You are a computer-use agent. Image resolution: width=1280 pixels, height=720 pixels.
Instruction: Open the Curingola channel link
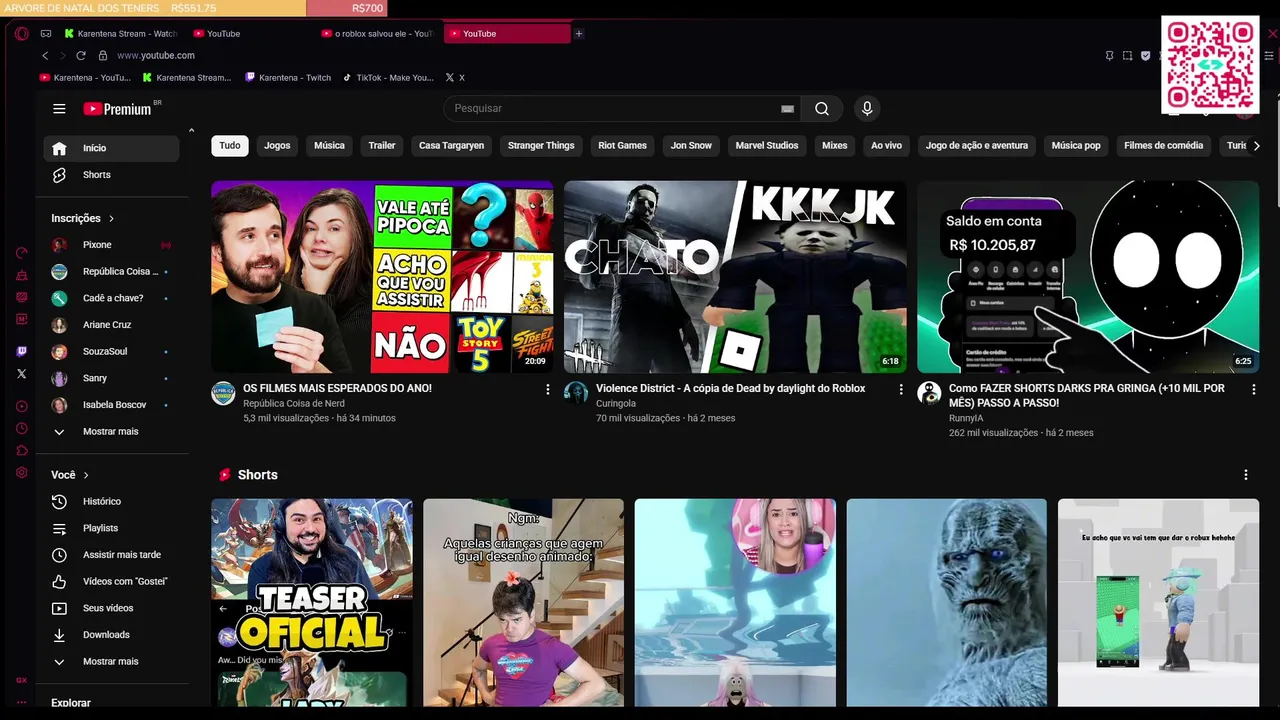tap(616, 403)
